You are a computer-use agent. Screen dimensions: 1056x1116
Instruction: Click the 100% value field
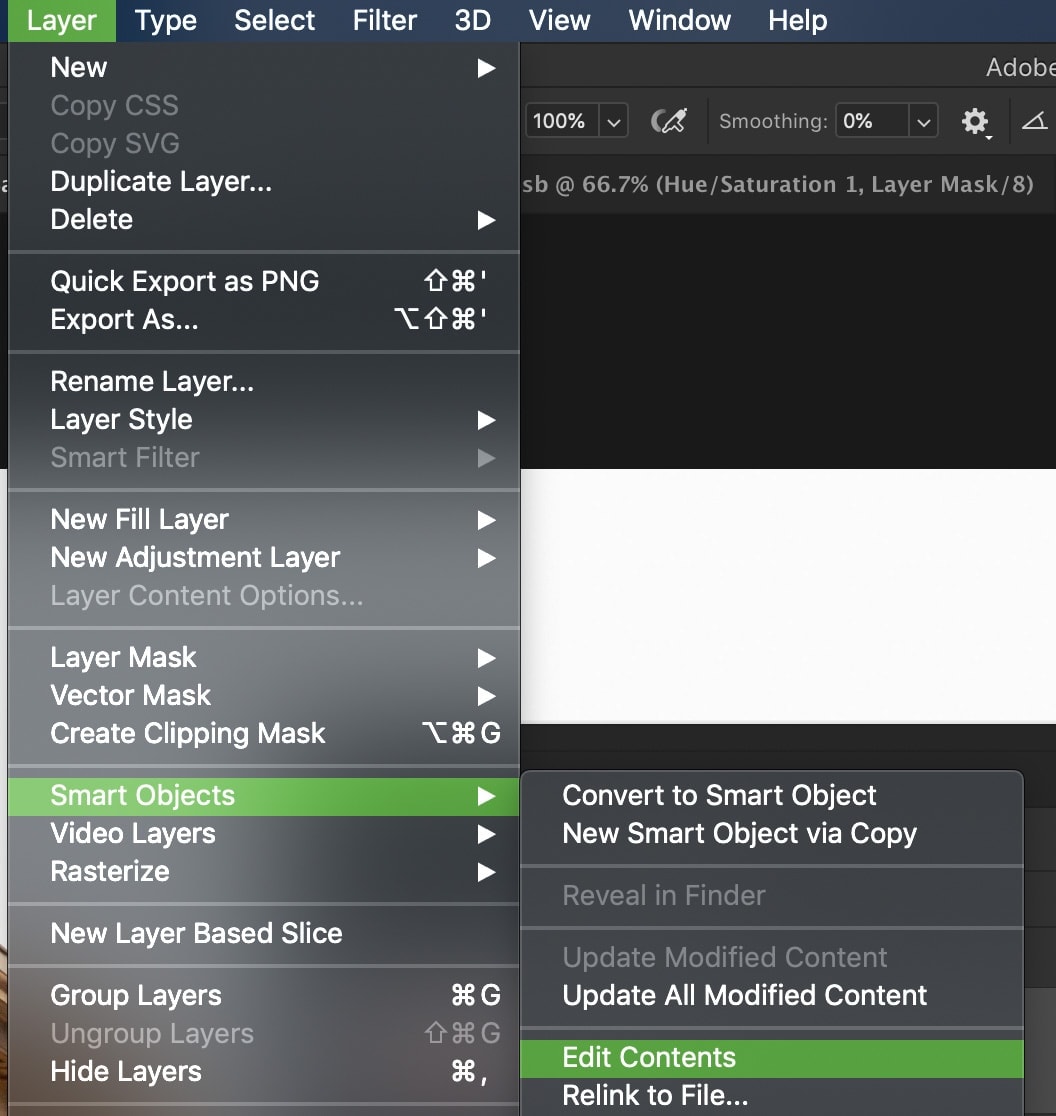(562, 121)
